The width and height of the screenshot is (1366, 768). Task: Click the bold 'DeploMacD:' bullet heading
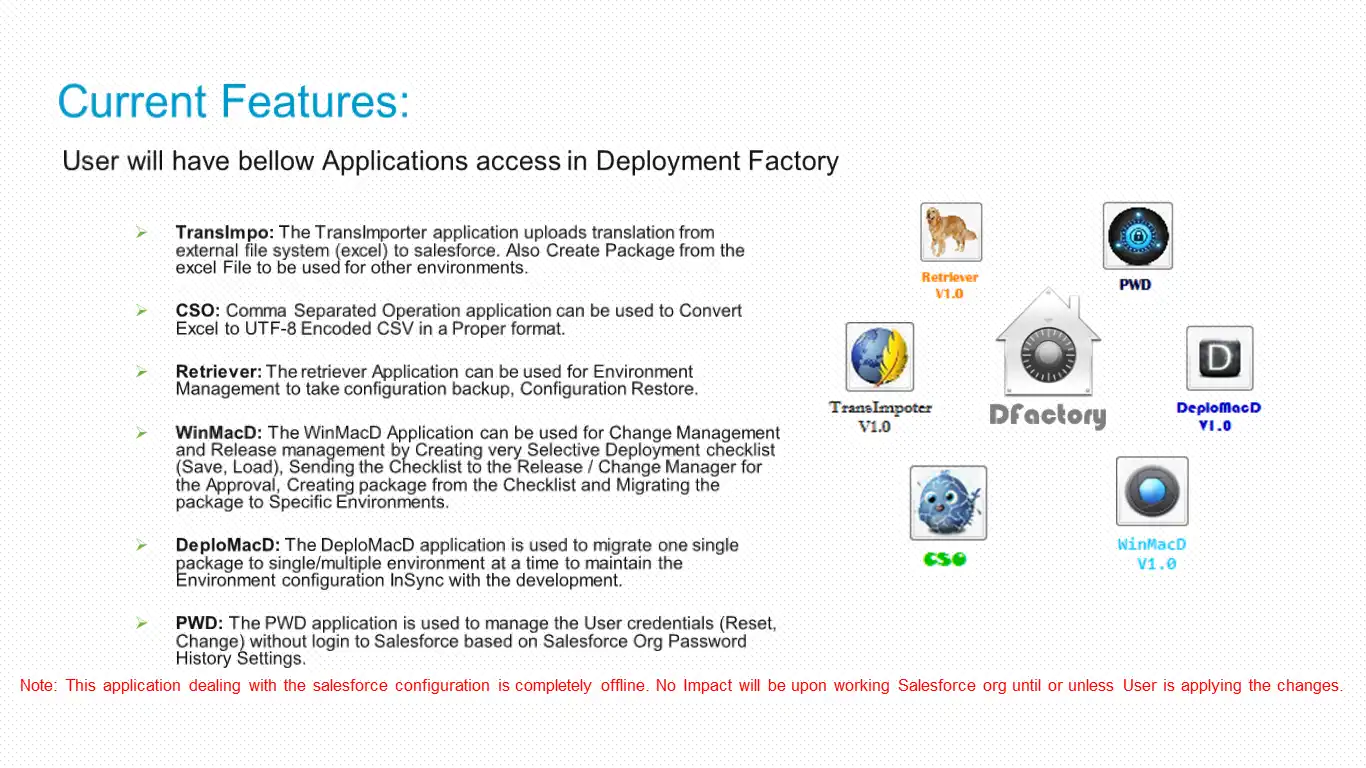(x=228, y=545)
